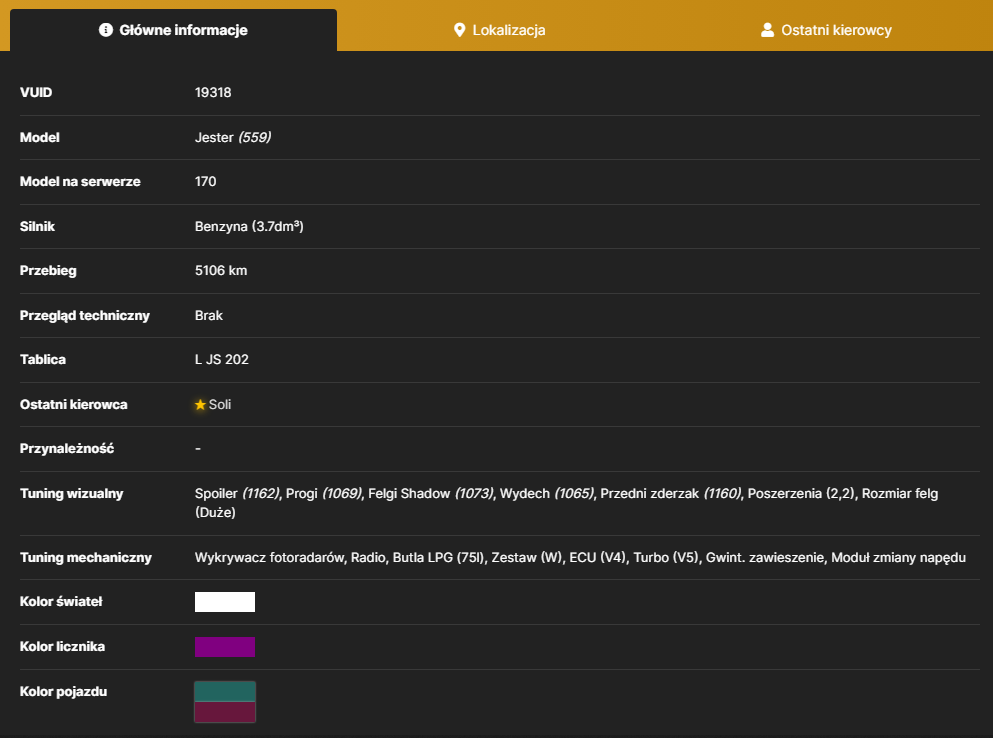The width and height of the screenshot is (993, 738).
Task: Open the Ostatni kierowcy tab
Action: coord(826,30)
